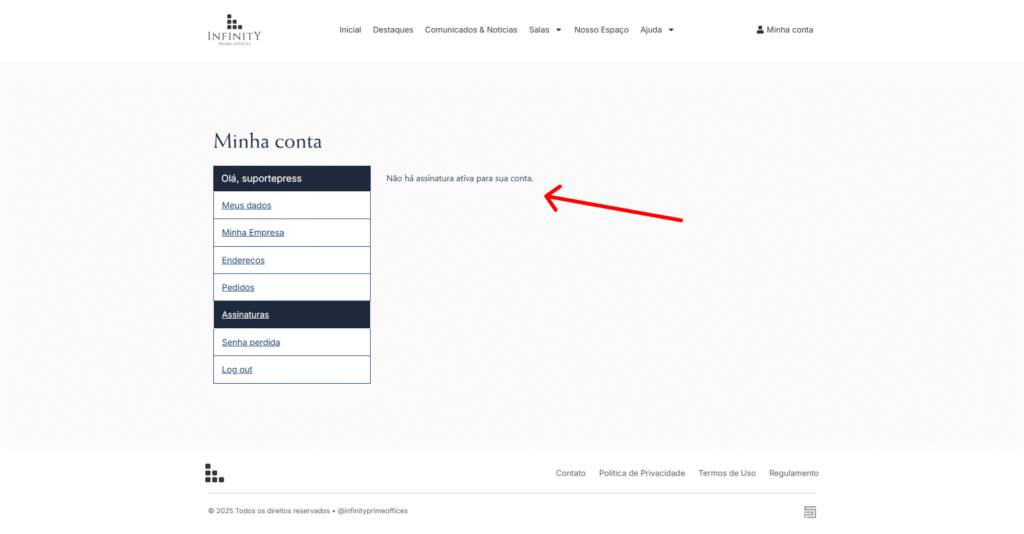This screenshot has width=1024, height=534.
Task: Expand the Ajuda dropdown arrow
Action: tap(671, 30)
